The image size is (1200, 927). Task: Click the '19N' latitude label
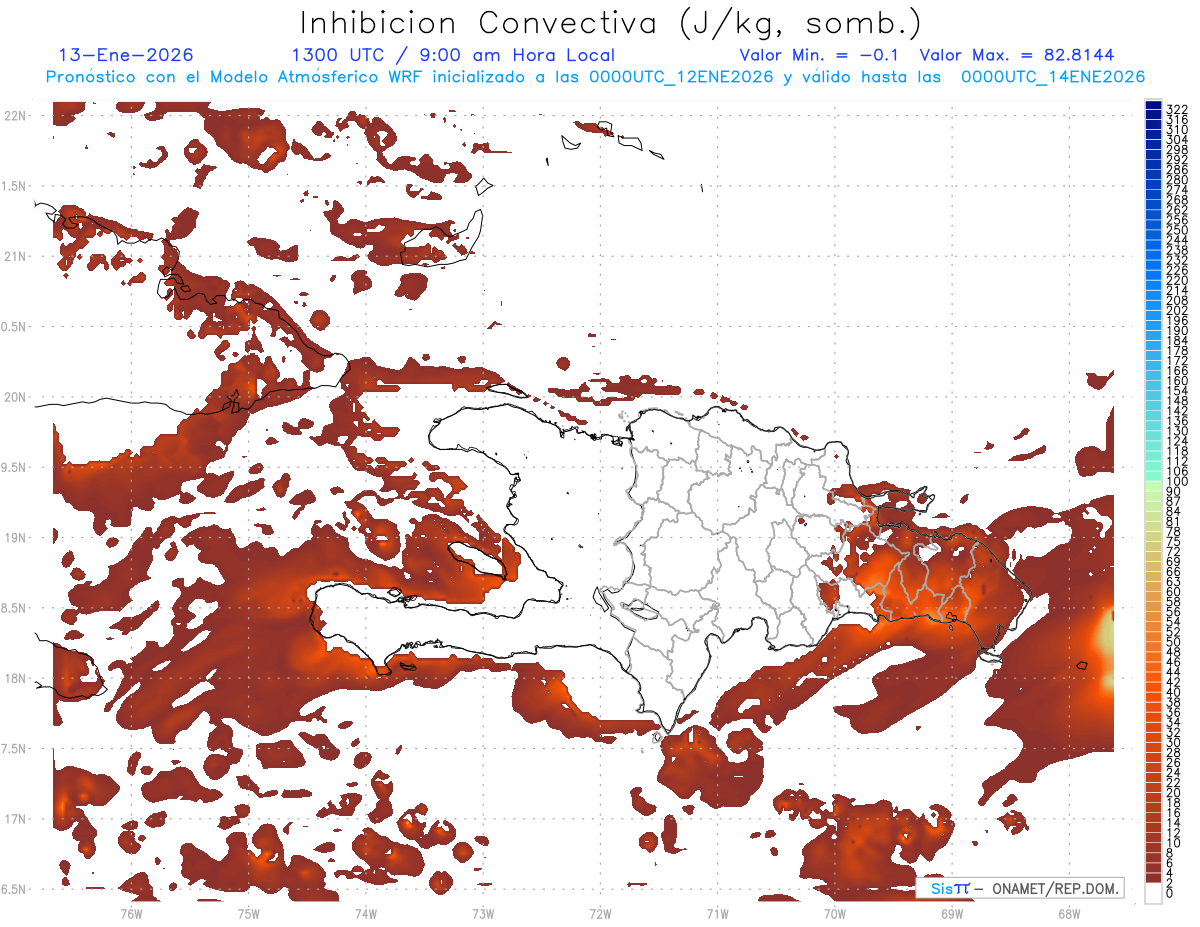click(x=16, y=538)
